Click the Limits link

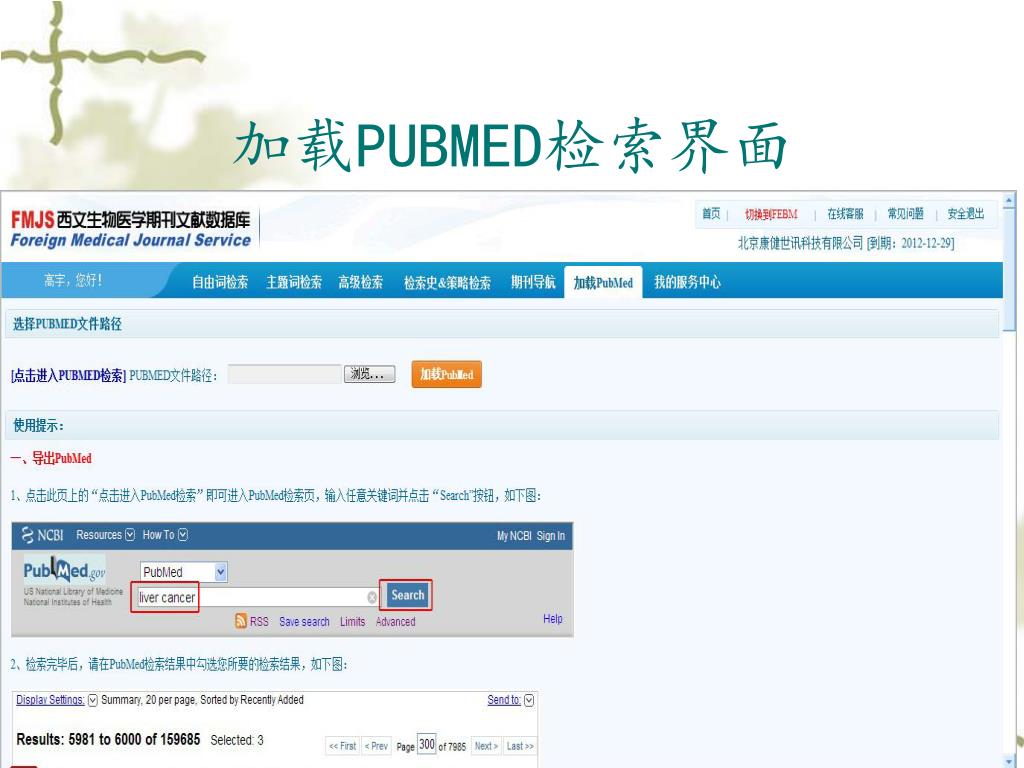[x=352, y=622]
